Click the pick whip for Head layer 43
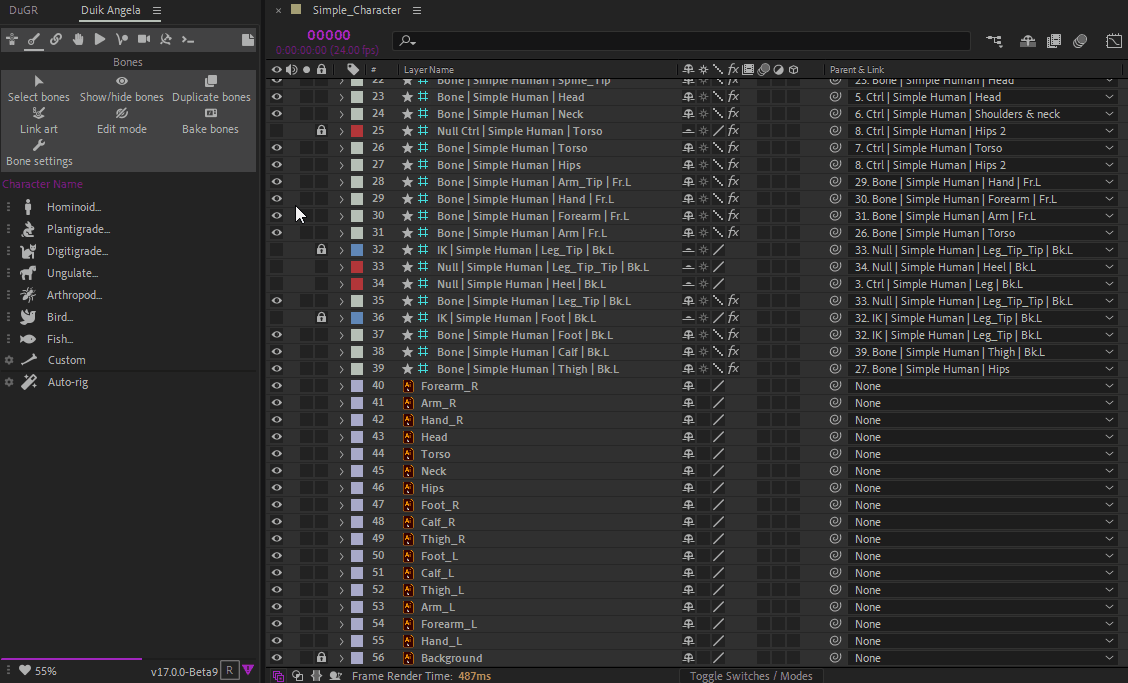This screenshot has height=683, width=1128. point(835,437)
